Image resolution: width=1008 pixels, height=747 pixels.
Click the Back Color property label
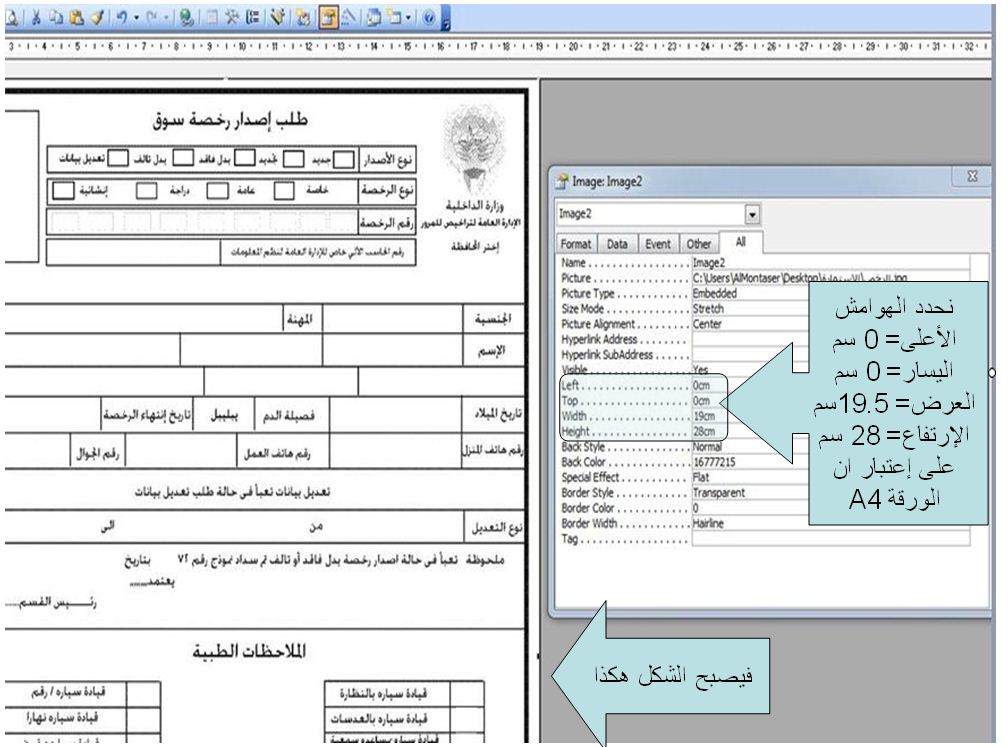(584, 462)
